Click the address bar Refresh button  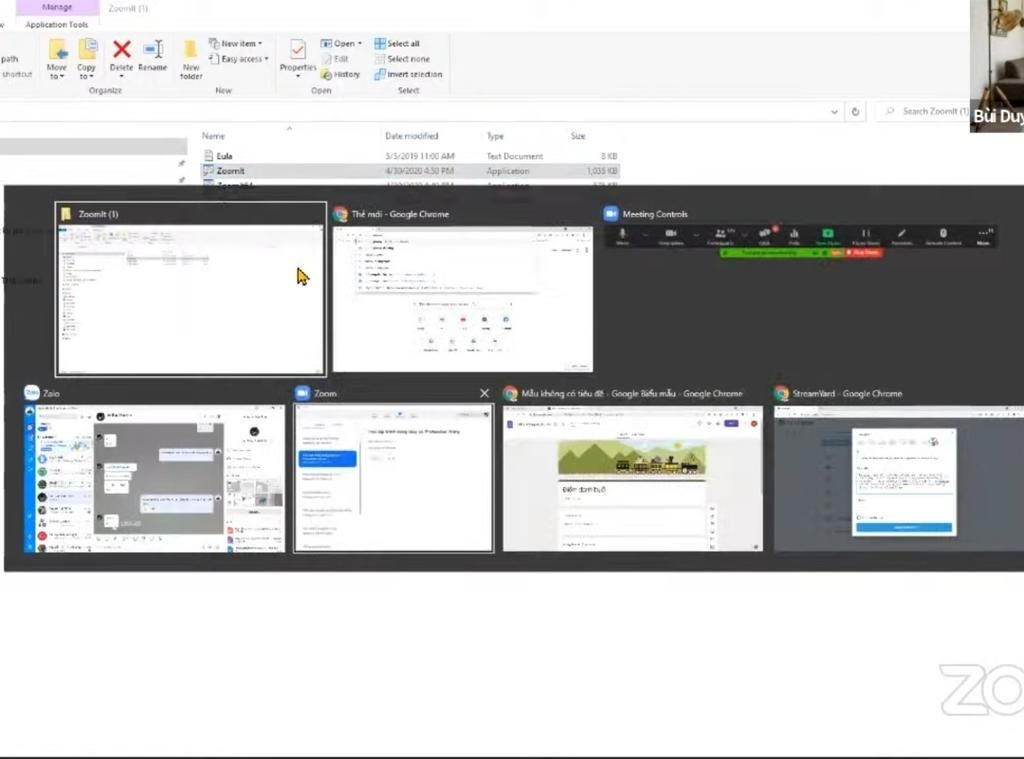856,112
